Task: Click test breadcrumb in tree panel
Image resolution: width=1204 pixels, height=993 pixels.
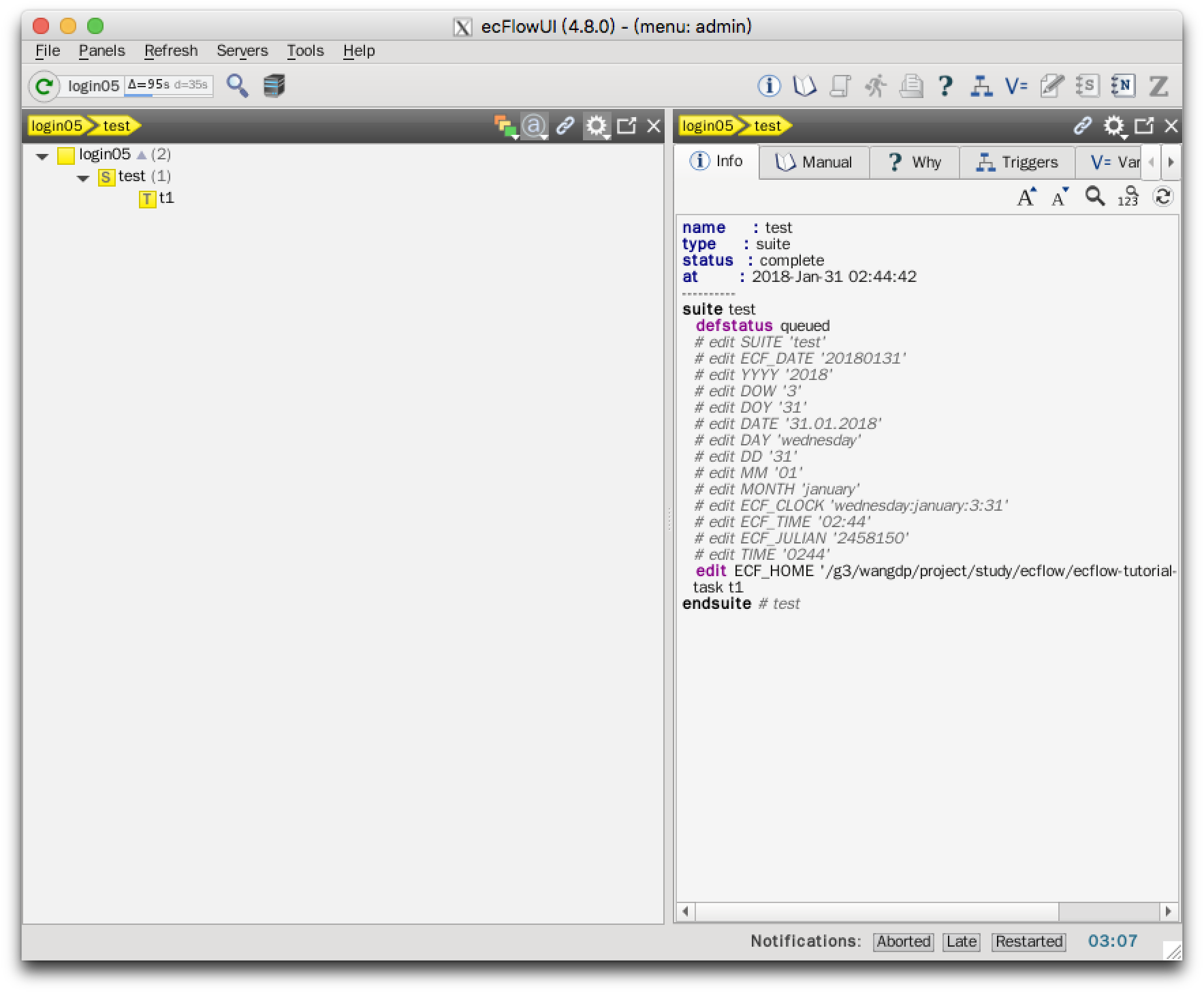Action: pos(116,126)
